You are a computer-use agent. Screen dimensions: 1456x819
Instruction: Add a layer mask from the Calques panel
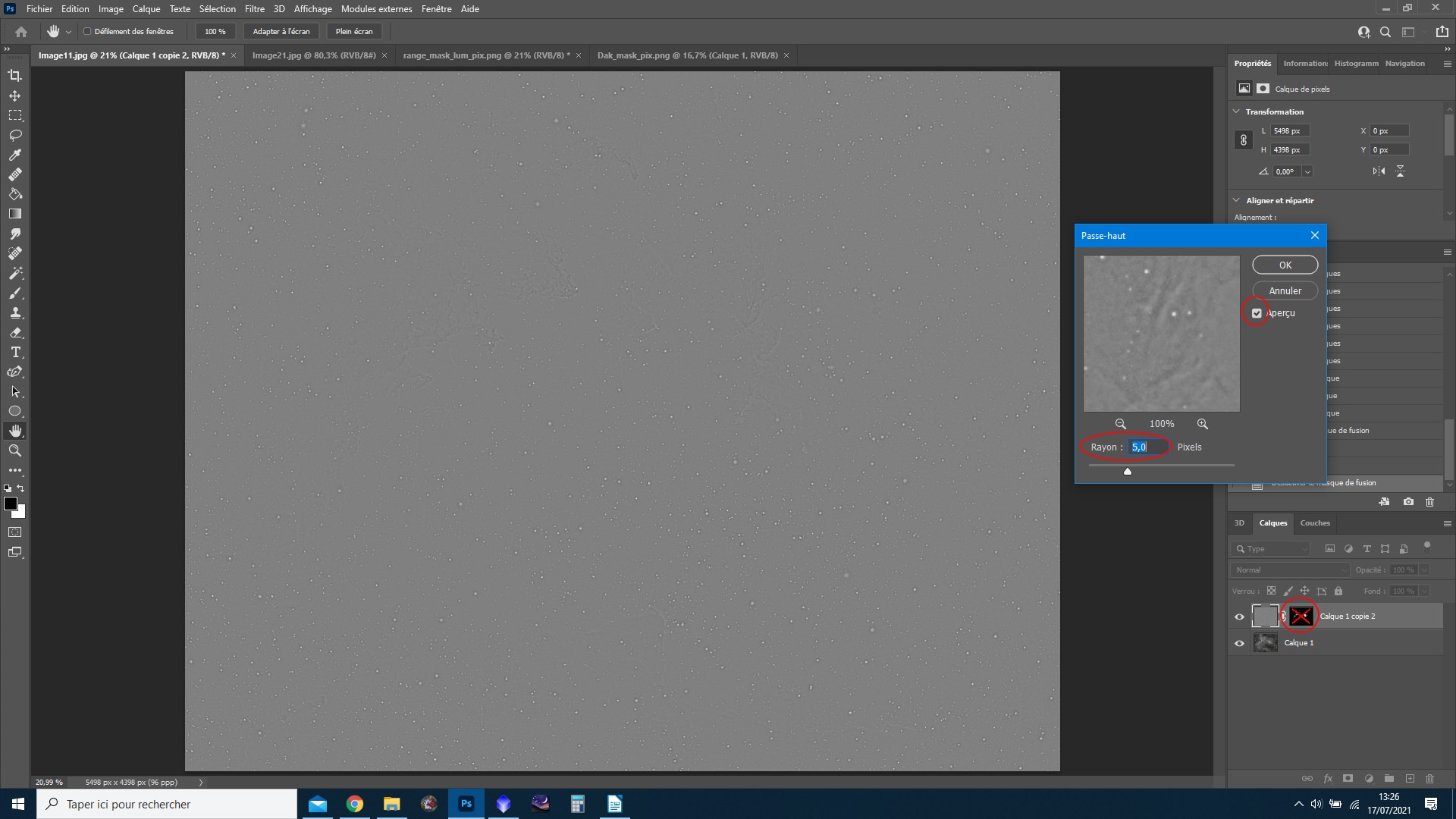(x=1348, y=779)
